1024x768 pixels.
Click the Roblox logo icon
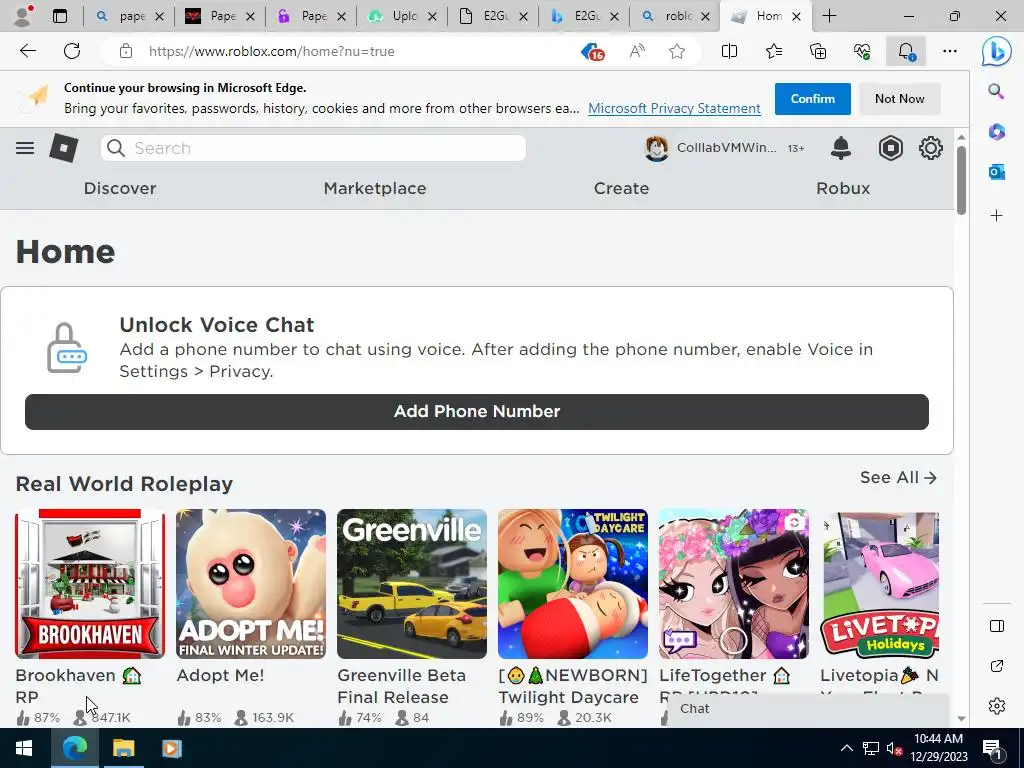pyautogui.click(x=63, y=148)
